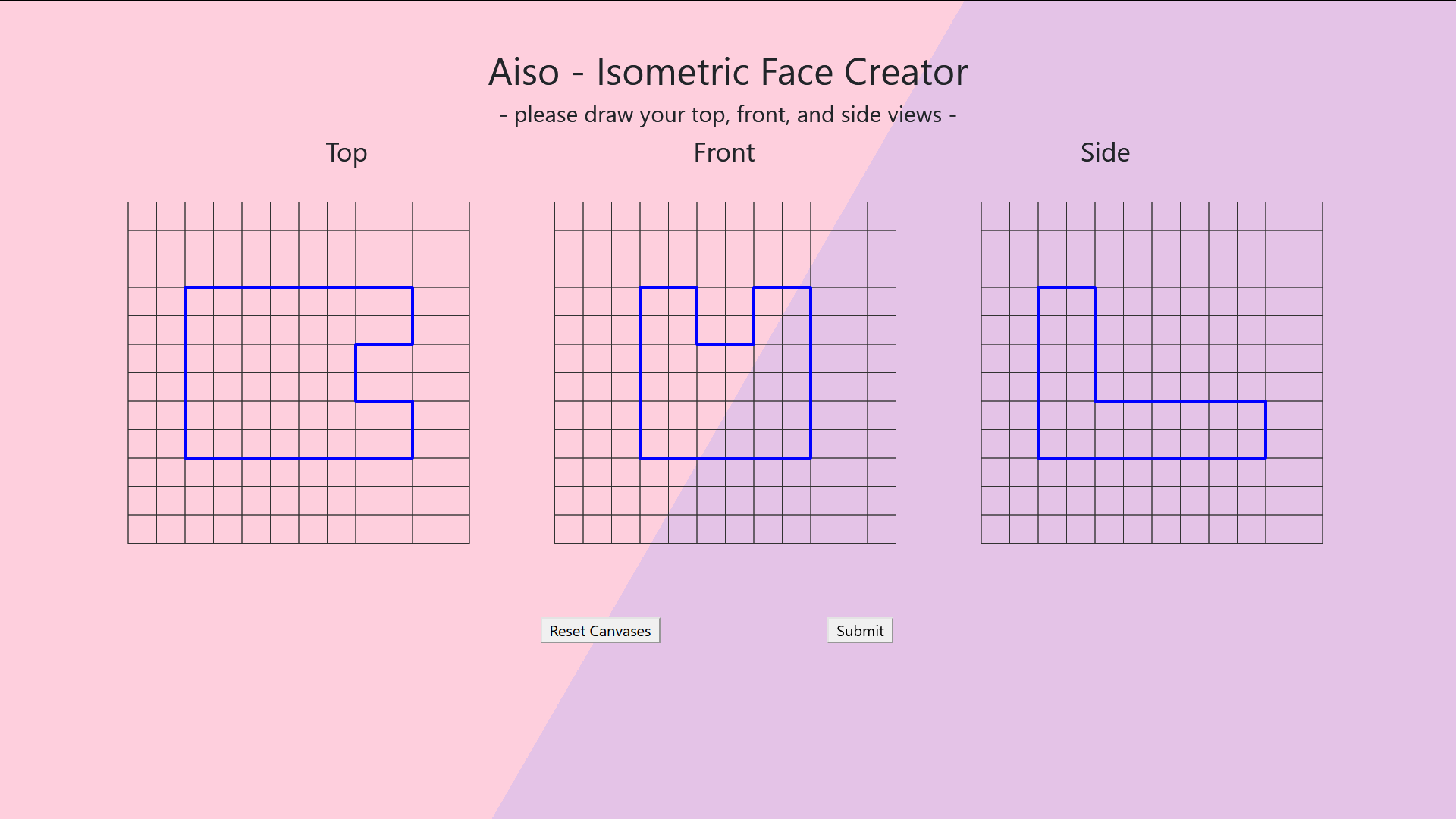Click the Reset Canvases button
The width and height of the screenshot is (1456, 819).
click(x=600, y=631)
